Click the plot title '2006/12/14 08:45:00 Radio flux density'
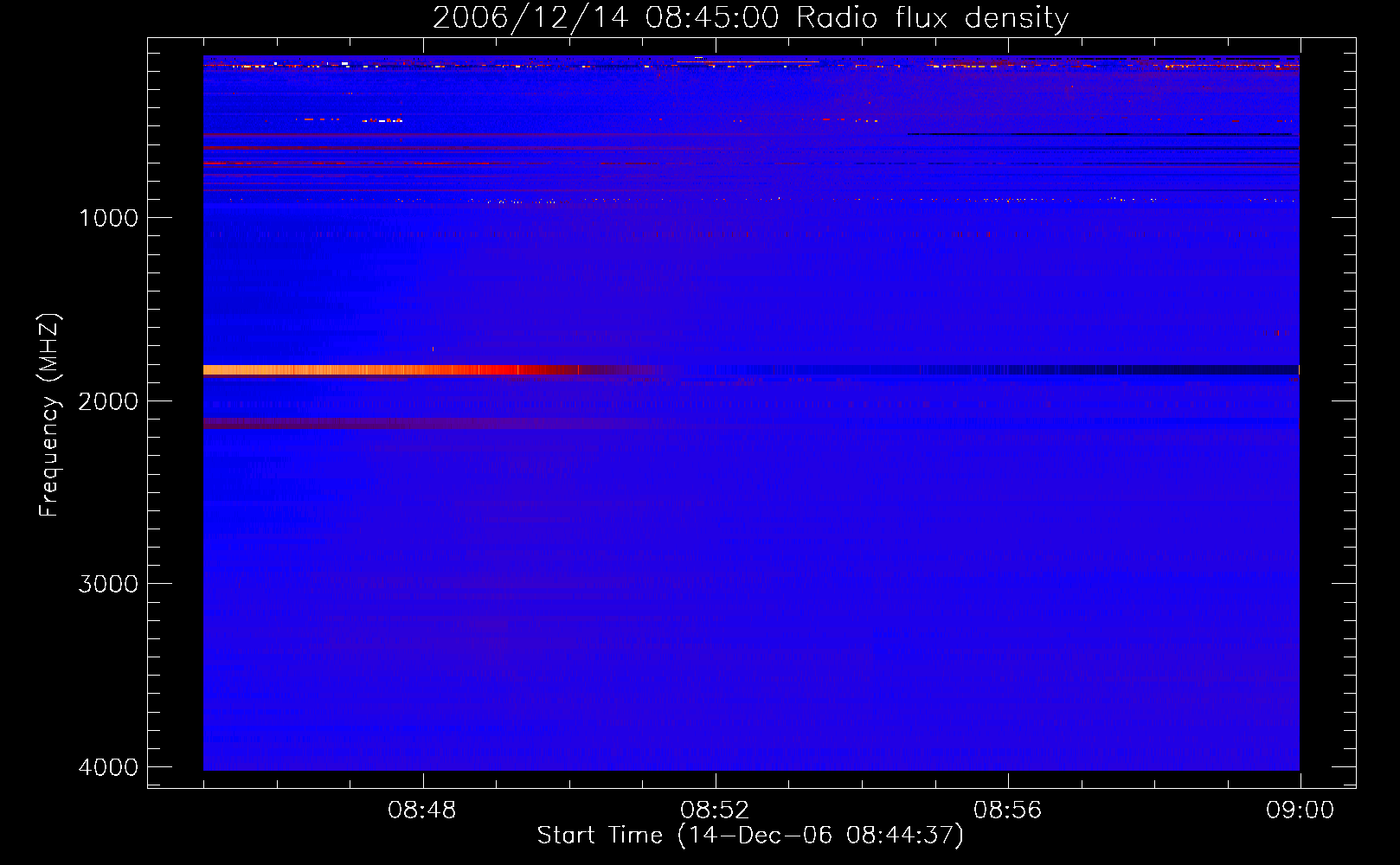Screen dimensions: 1400x865 tap(750, 17)
